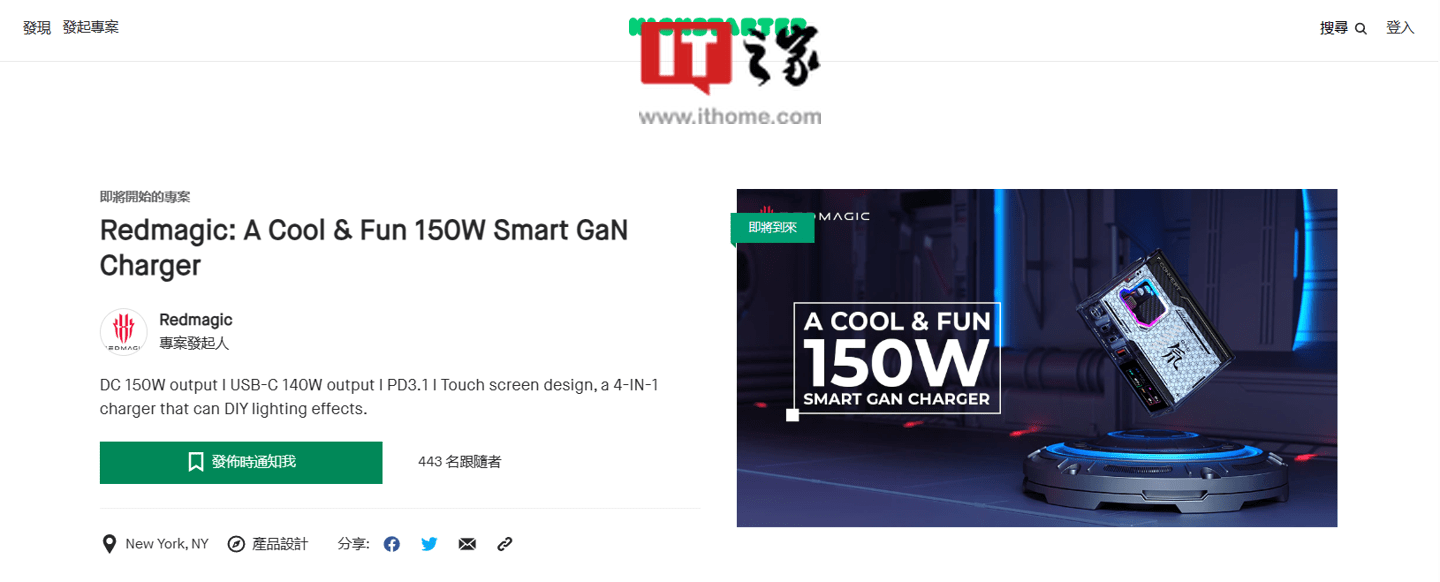Open Redmagic creator avatar logo
Viewport: 1440px width, 582px height.
point(124,331)
